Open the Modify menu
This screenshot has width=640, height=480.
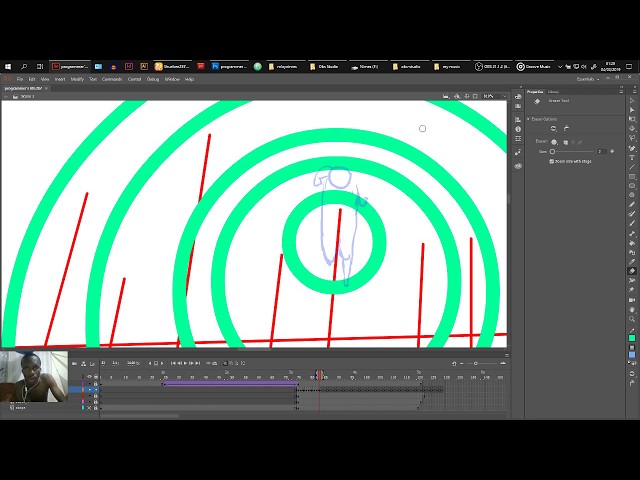coord(77,79)
